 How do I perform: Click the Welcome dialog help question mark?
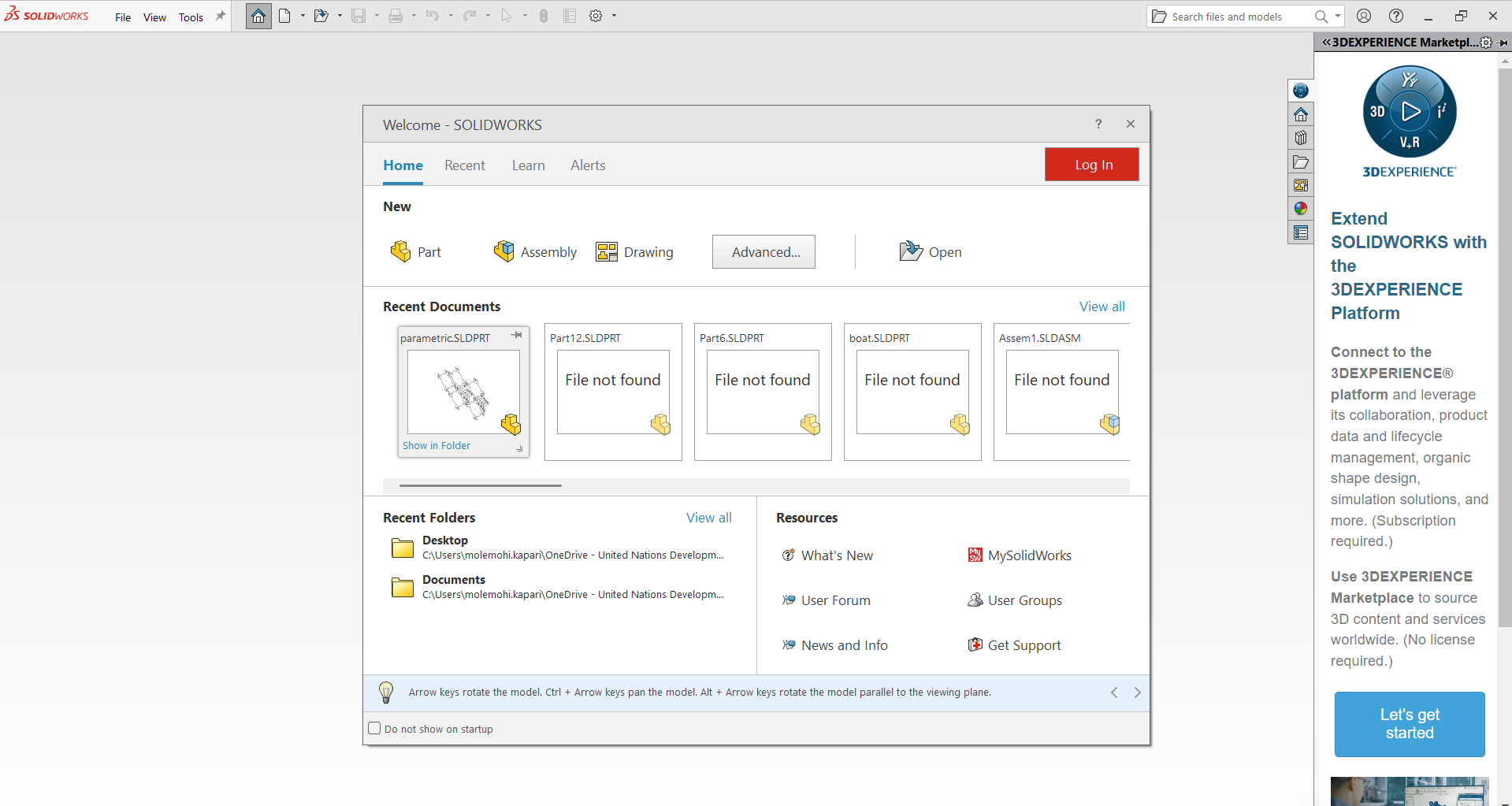click(1098, 124)
